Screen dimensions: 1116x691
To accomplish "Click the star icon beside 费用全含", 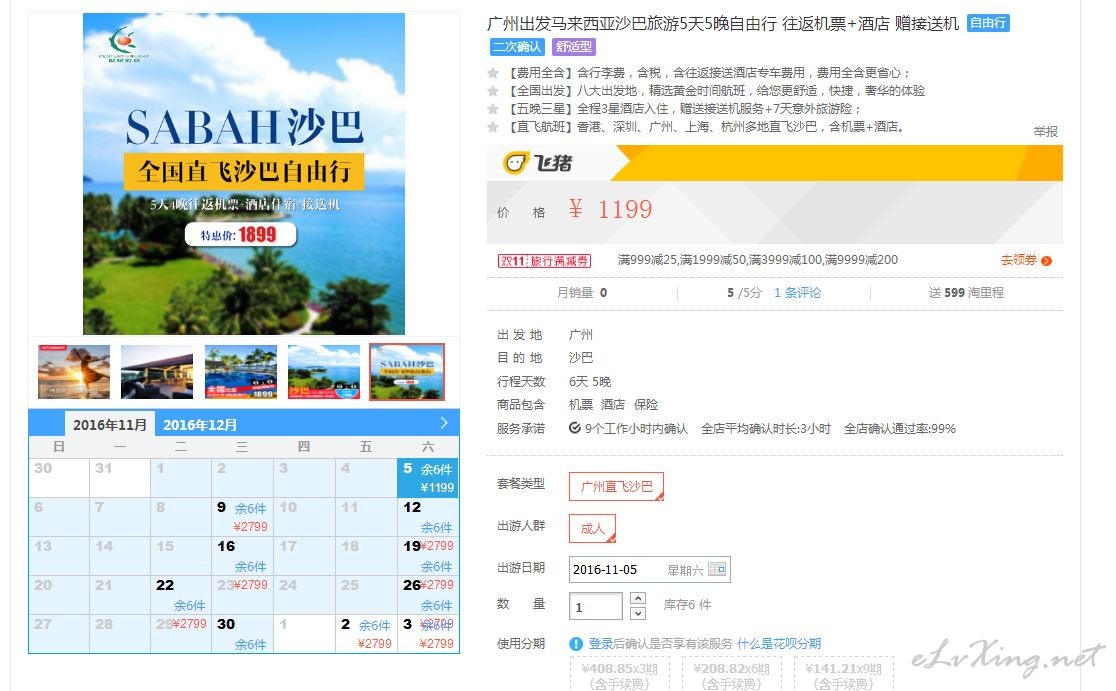I will (493, 73).
